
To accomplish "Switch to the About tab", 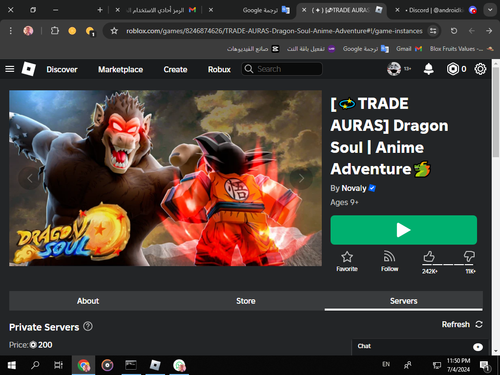I will (88, 301).
